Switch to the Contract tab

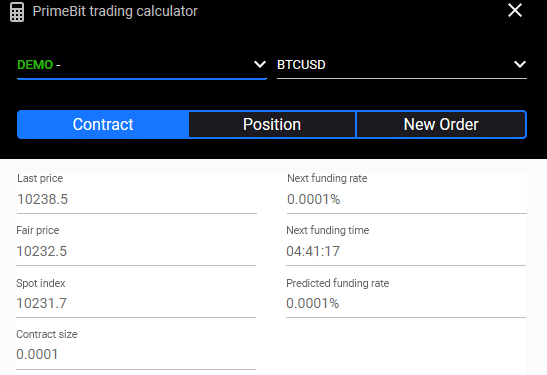(x=103, y=125)
